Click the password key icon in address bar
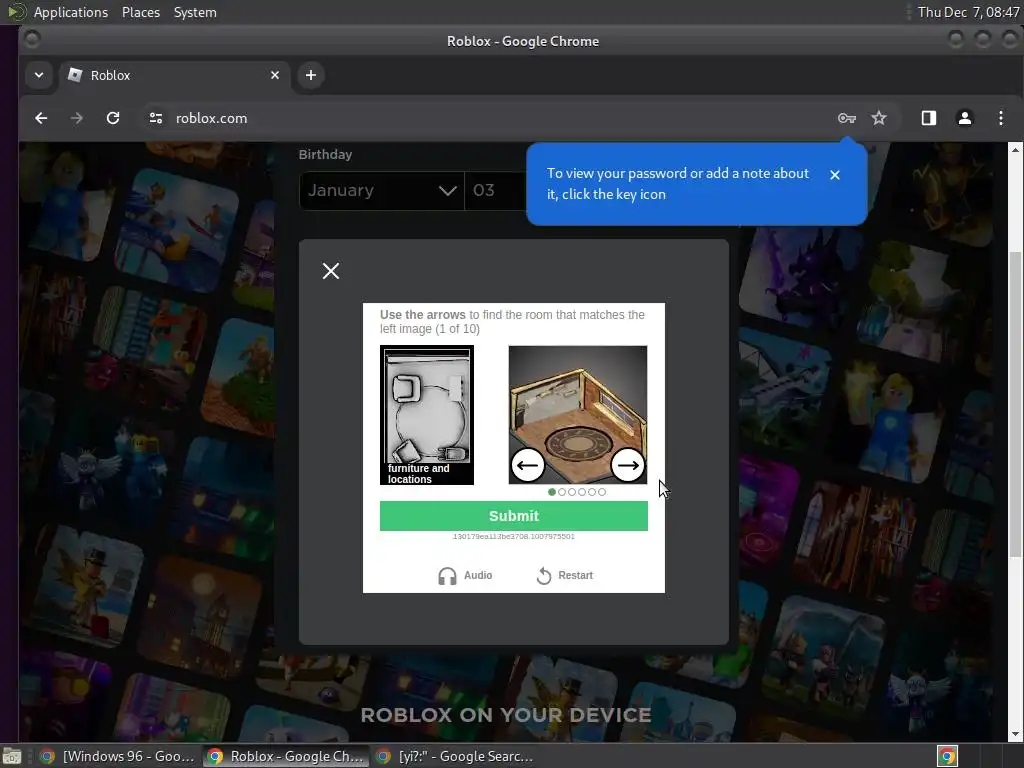Image resolution: width=1024 pixels, height=768 pixels. click(846, 118)
